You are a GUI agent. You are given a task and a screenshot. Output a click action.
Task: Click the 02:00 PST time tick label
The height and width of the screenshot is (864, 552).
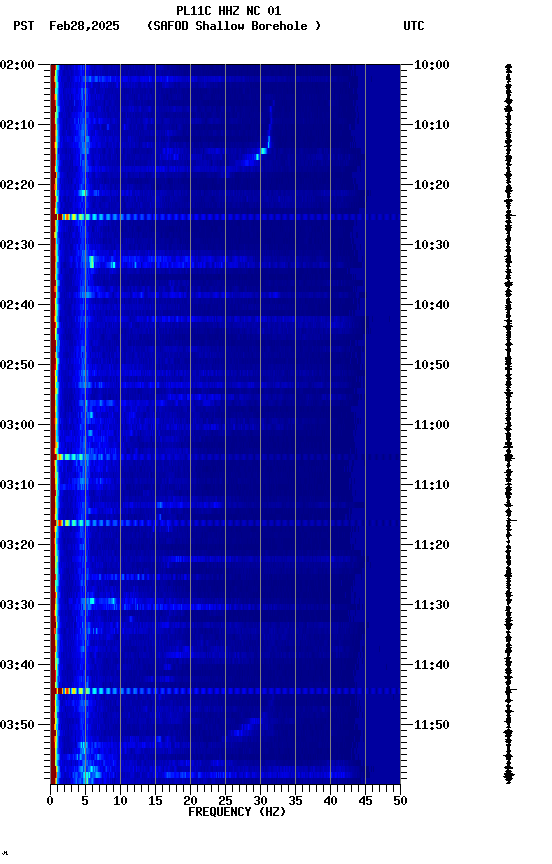pos(17,64)
